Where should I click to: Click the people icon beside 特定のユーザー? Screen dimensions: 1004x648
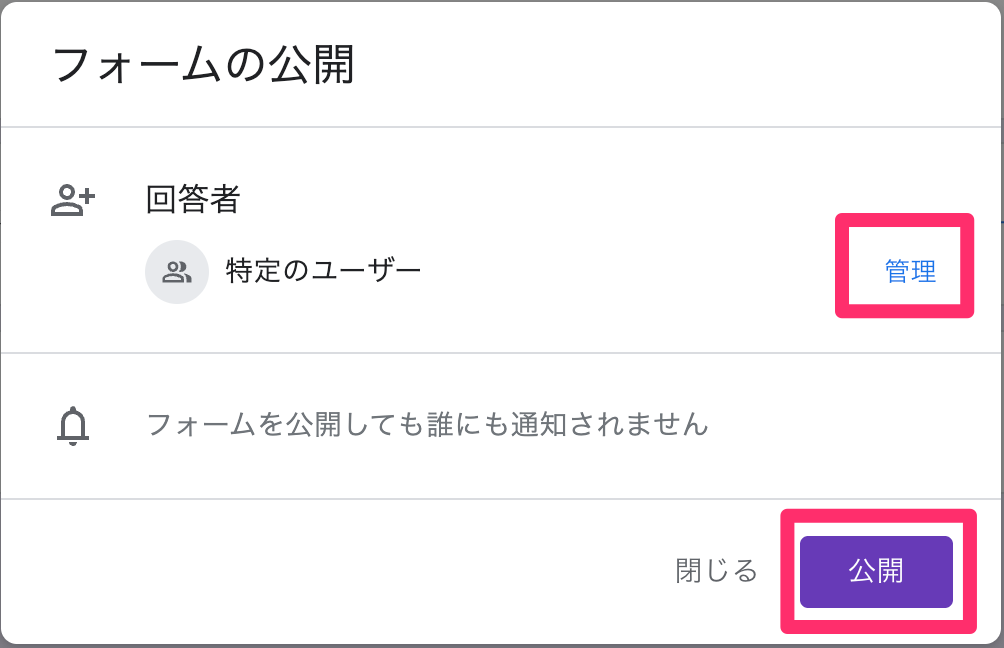pos(177,271)
